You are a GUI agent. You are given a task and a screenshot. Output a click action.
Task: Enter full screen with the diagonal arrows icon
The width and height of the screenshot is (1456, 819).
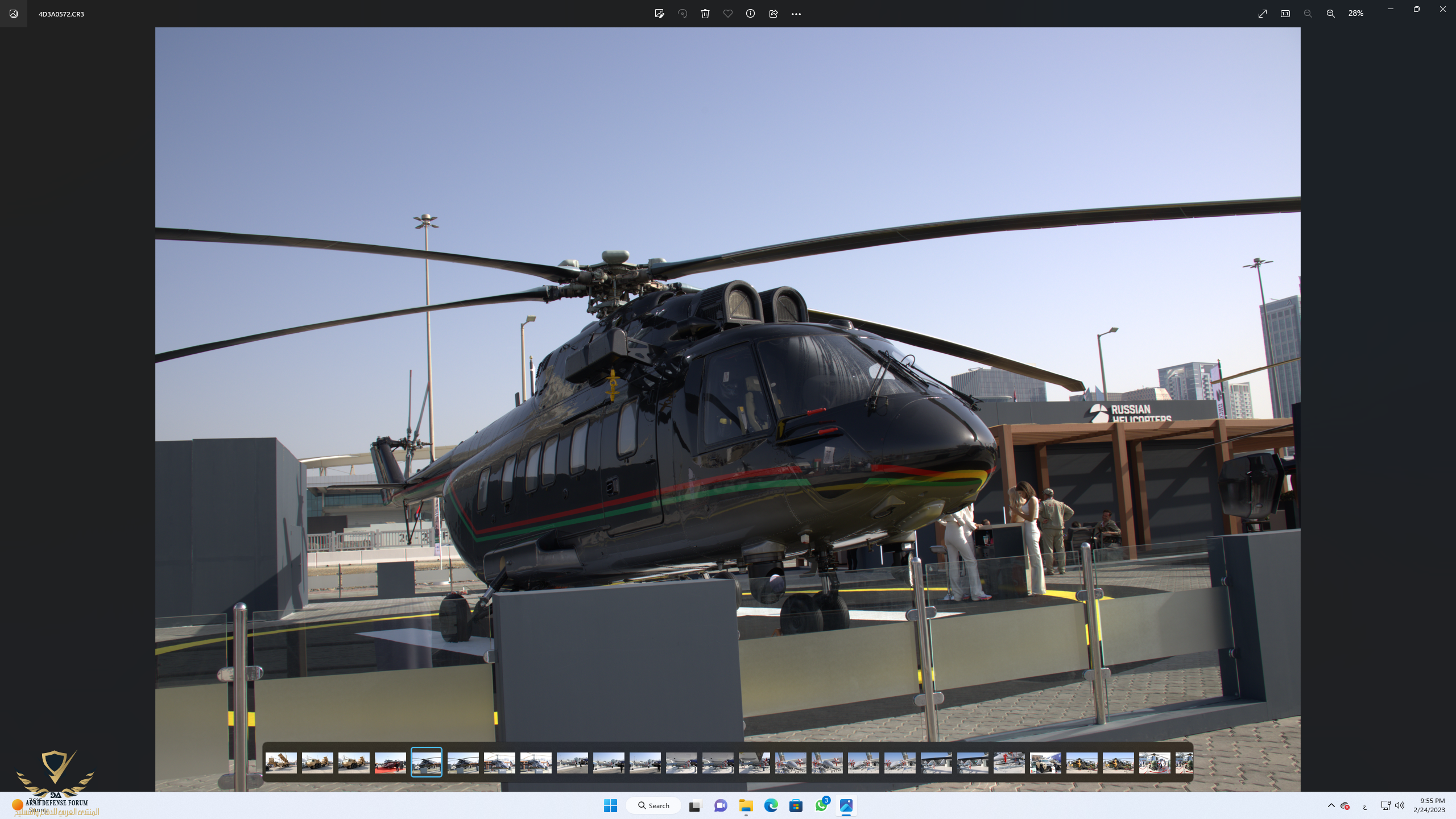pos(1263,14)
